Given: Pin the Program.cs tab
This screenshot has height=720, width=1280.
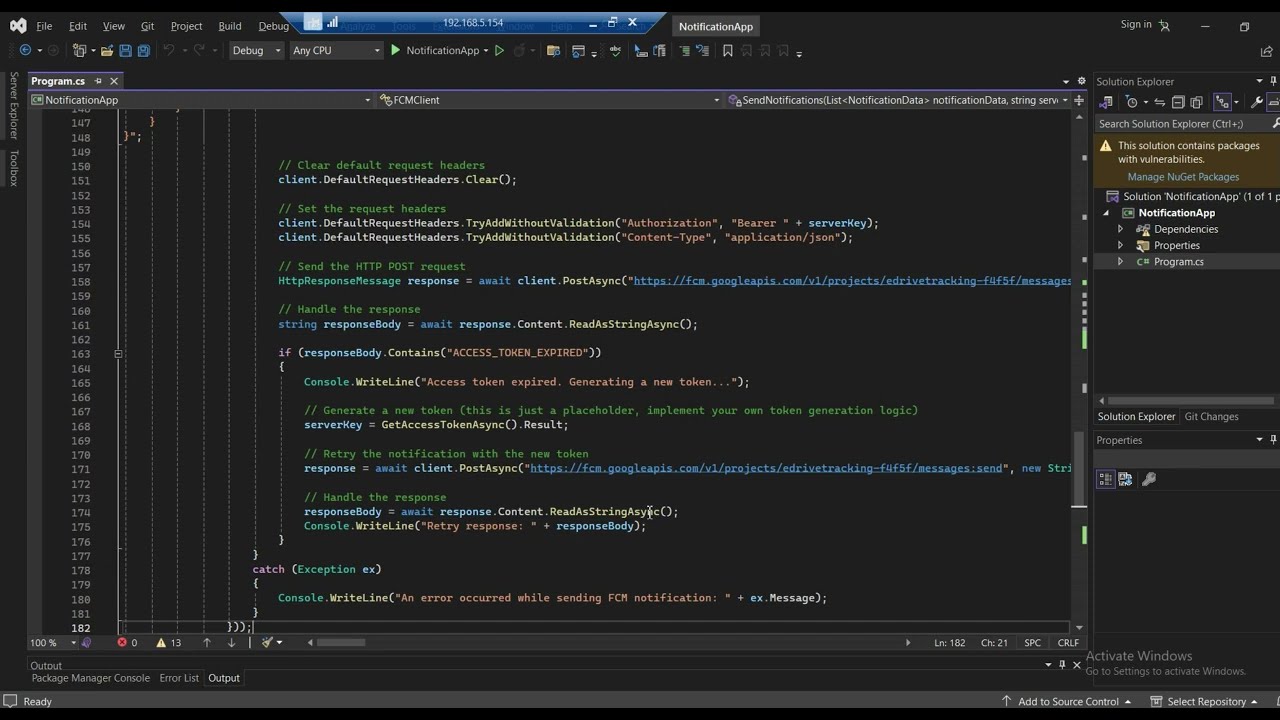Looking at the screenshot, I should pos(98,81).
